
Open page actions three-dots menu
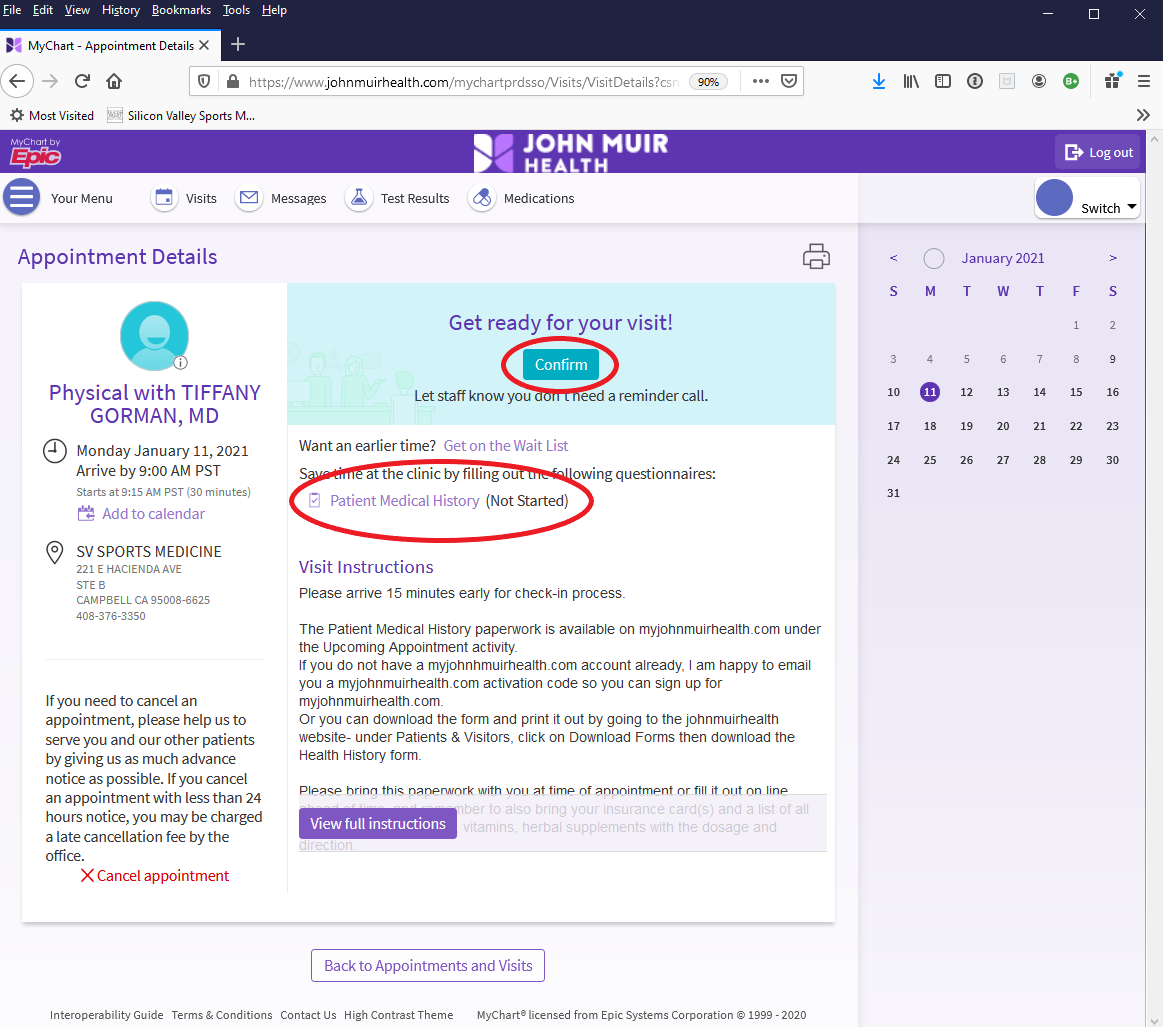[x=761, y=81]
